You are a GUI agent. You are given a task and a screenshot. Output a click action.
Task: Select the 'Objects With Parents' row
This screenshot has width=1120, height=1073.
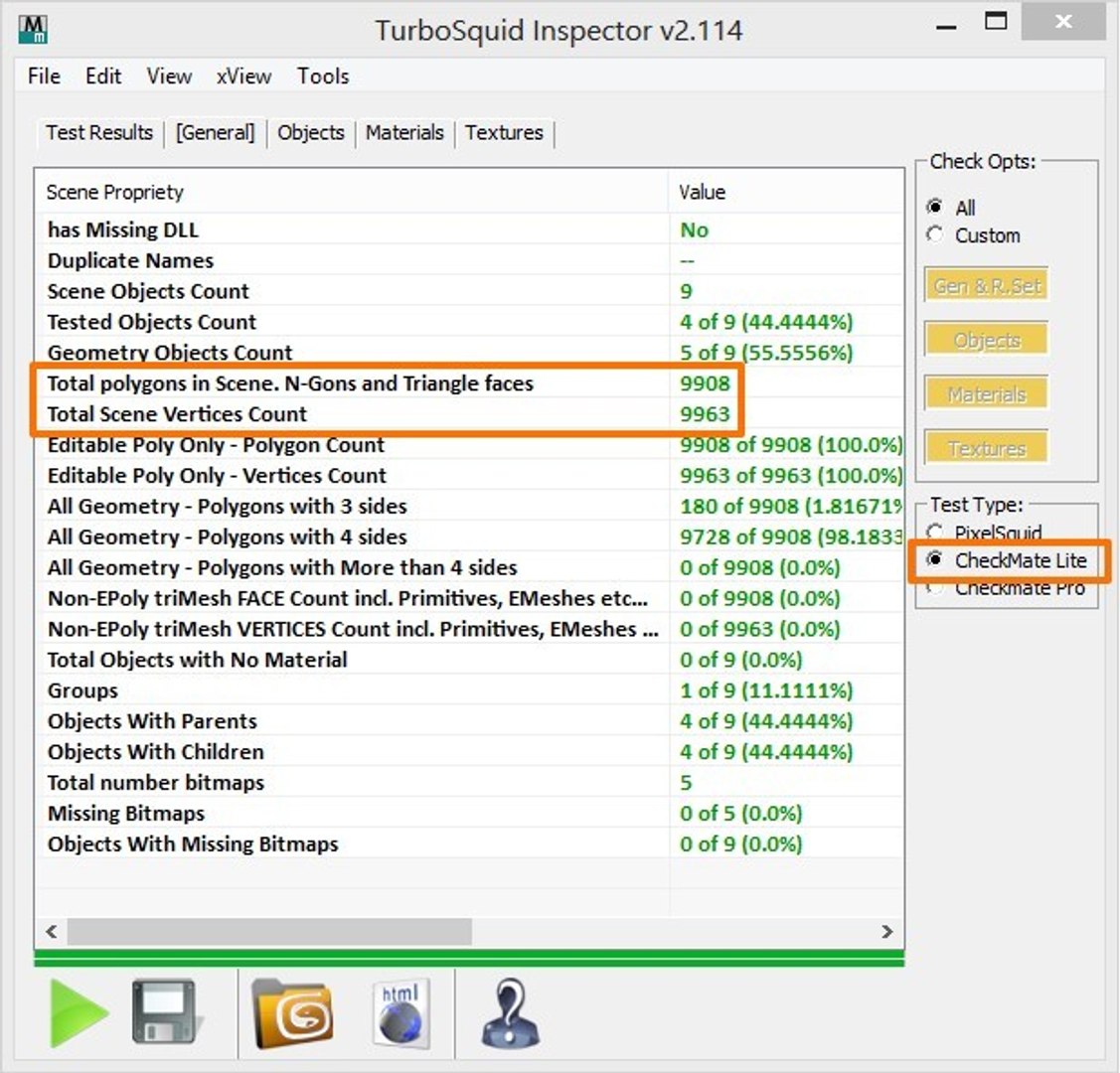[469, 721]
